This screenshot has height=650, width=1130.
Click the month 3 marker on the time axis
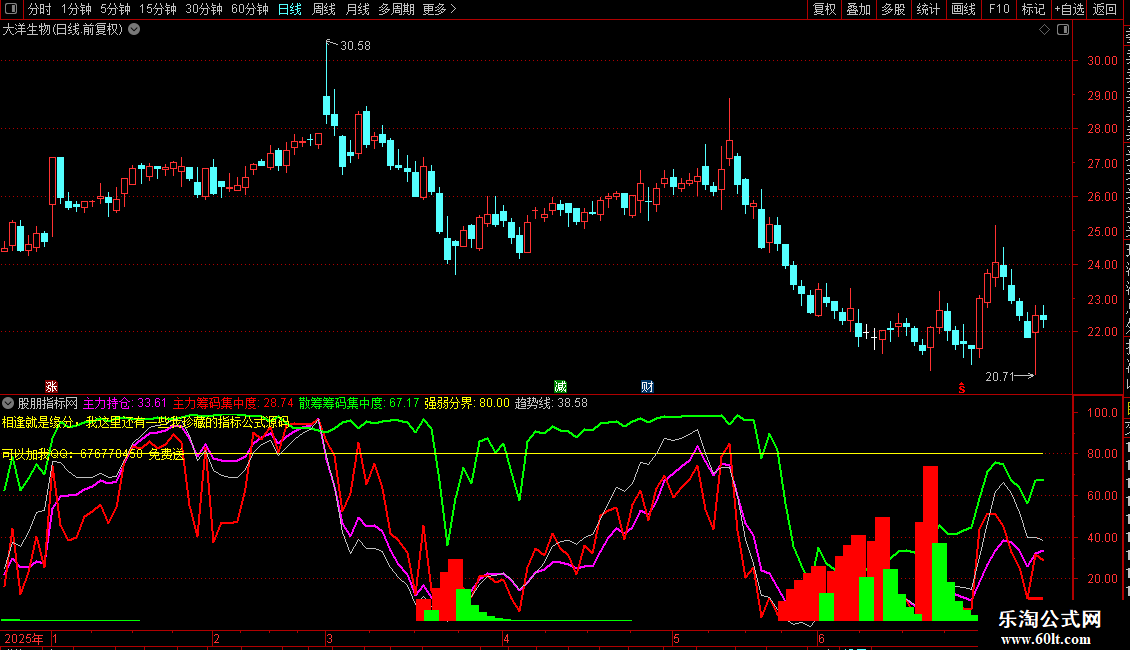coord(329,638)
